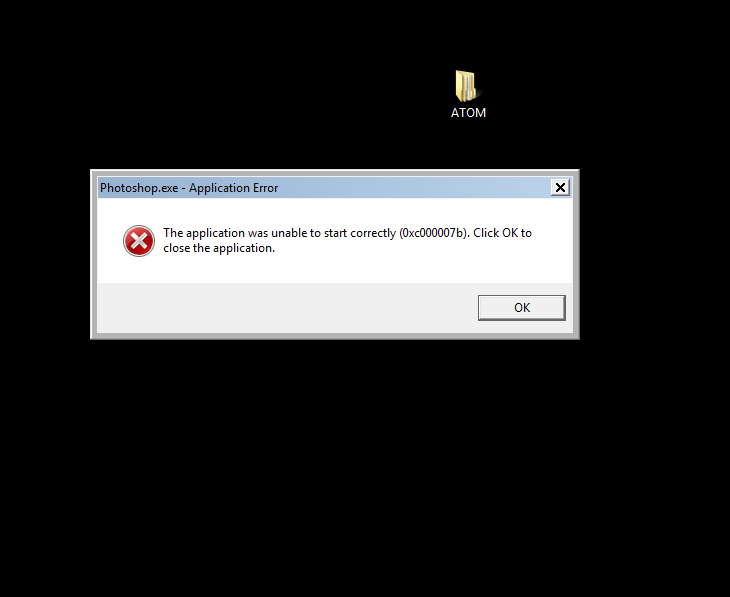Click the ATOM folder name label
Image resolution: width=730 pixels, height=597 pixels.
[468, 113]
